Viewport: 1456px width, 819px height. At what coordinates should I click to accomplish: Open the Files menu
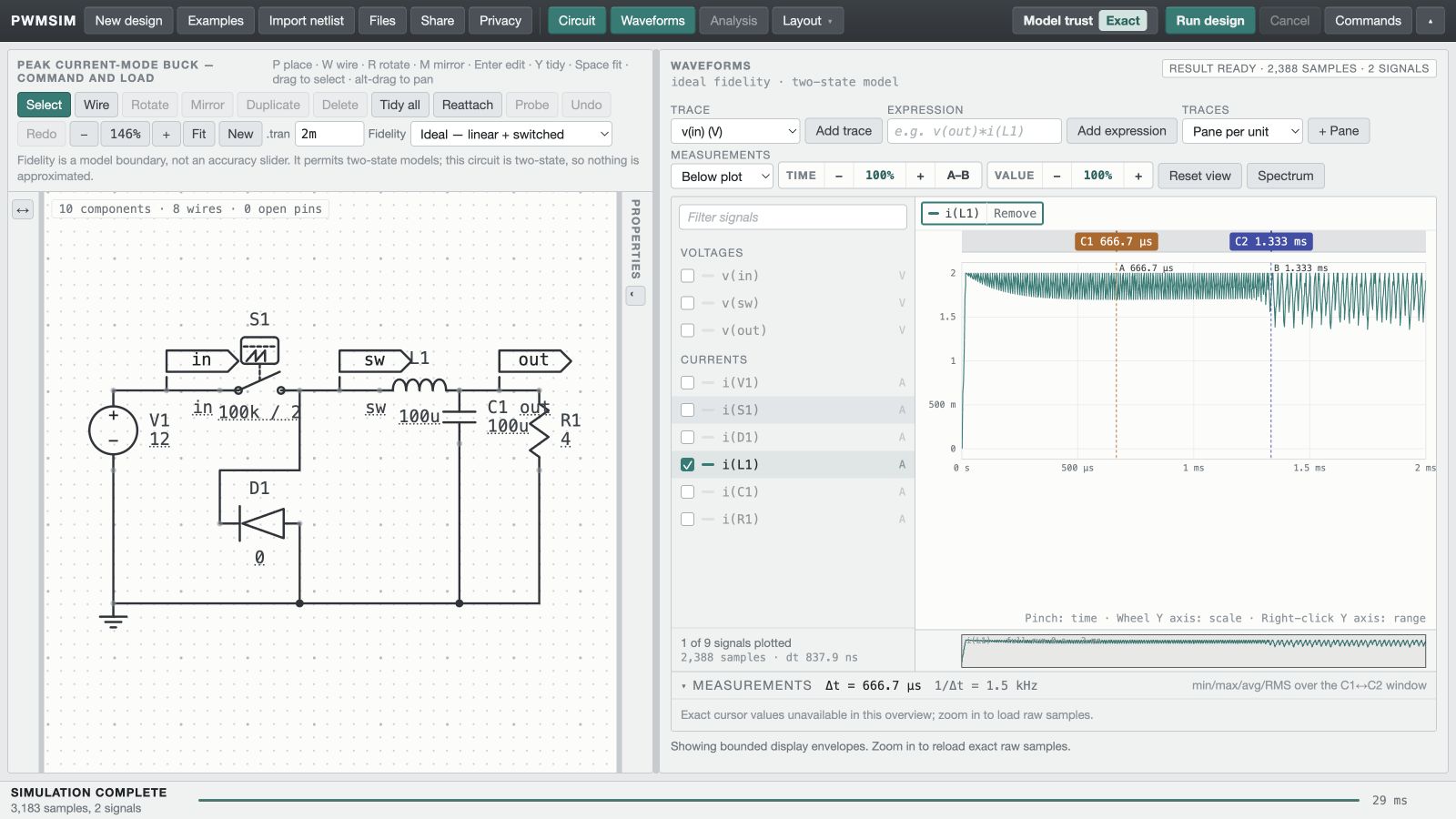click(382, 21)
